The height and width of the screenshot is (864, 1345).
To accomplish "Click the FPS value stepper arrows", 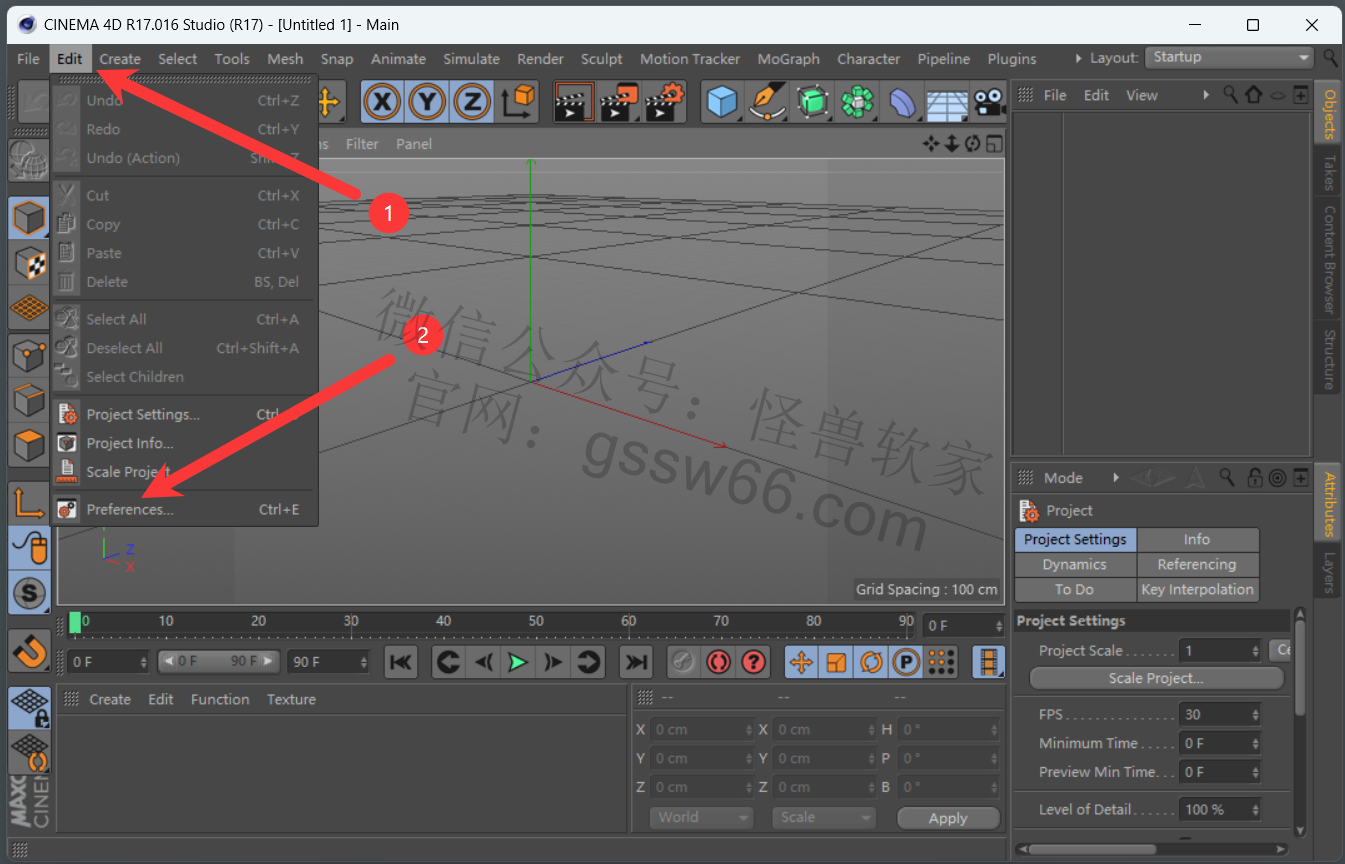I will point(1255,715).
